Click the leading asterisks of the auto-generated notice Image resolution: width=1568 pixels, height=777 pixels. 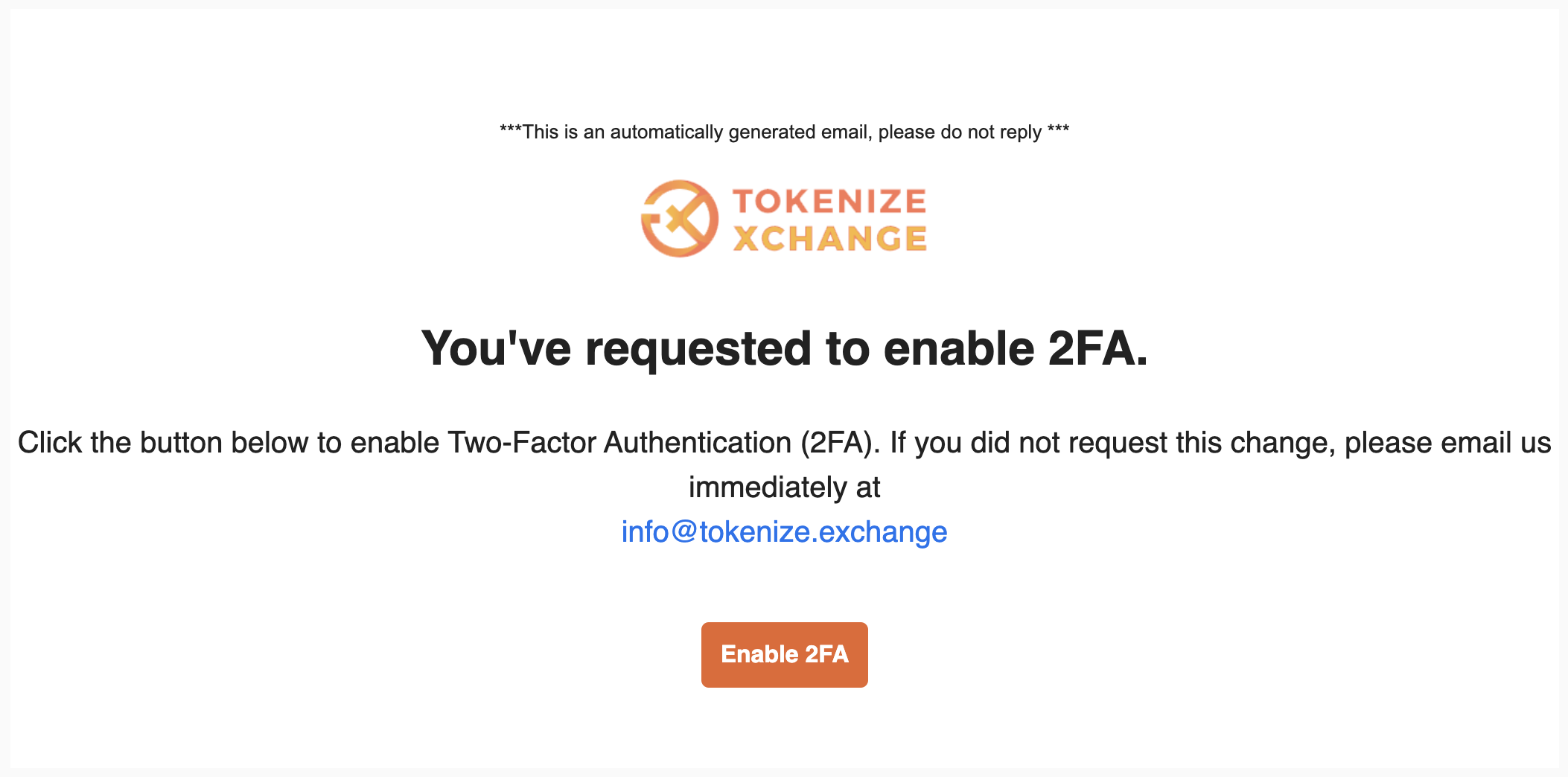click(x=511, y=129)
